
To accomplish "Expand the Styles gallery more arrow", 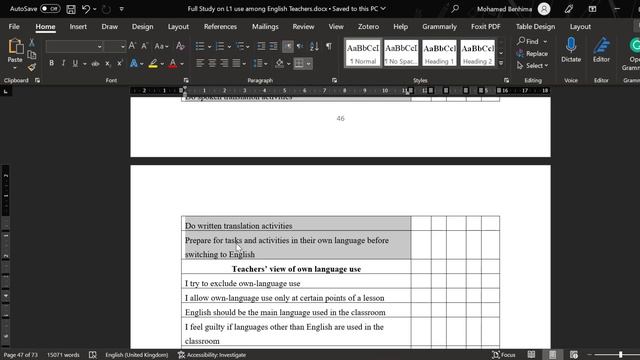I will pyautogui.click(x=501, y=63).
